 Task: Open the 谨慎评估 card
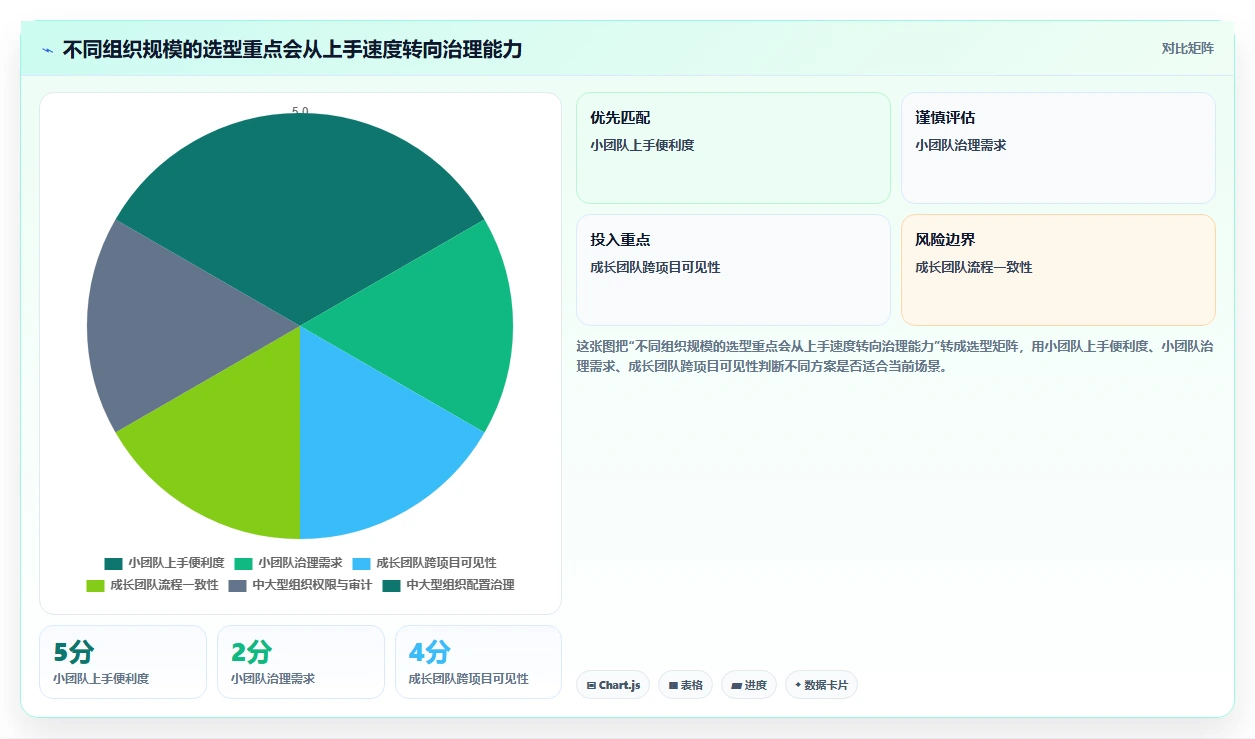1058,148
